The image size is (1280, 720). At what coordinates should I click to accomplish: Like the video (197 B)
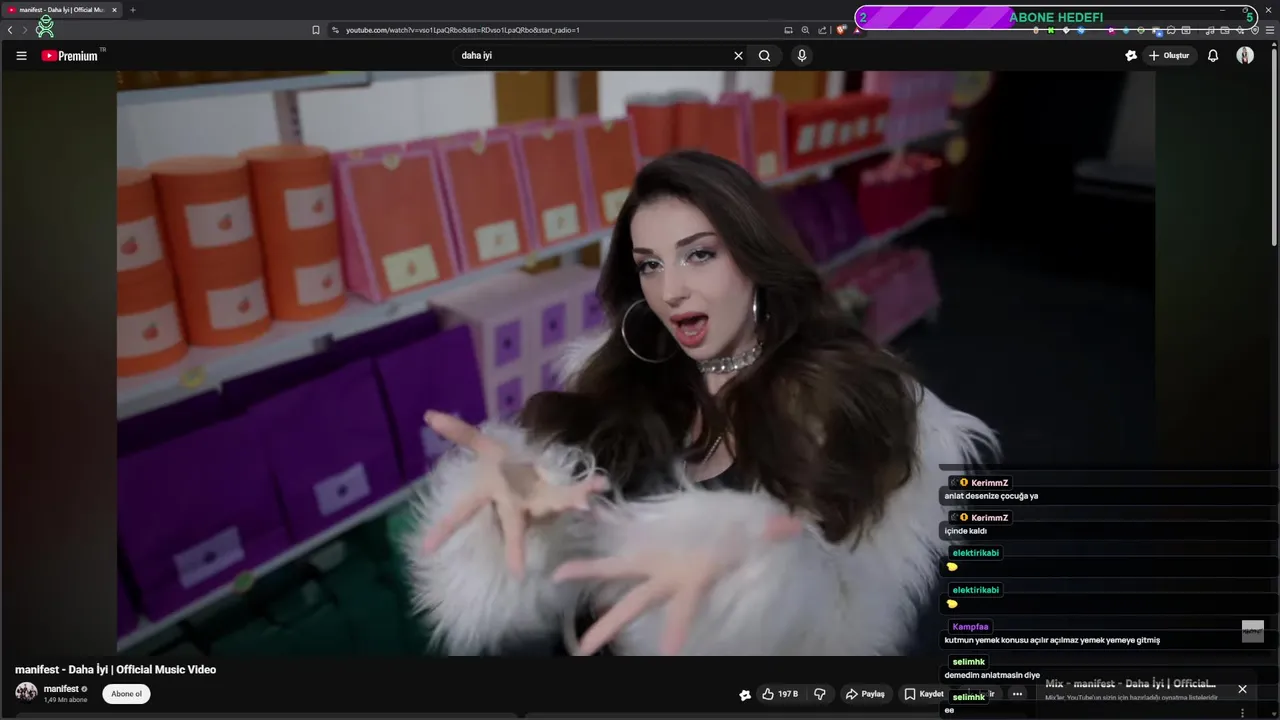[x=780, y=694]
